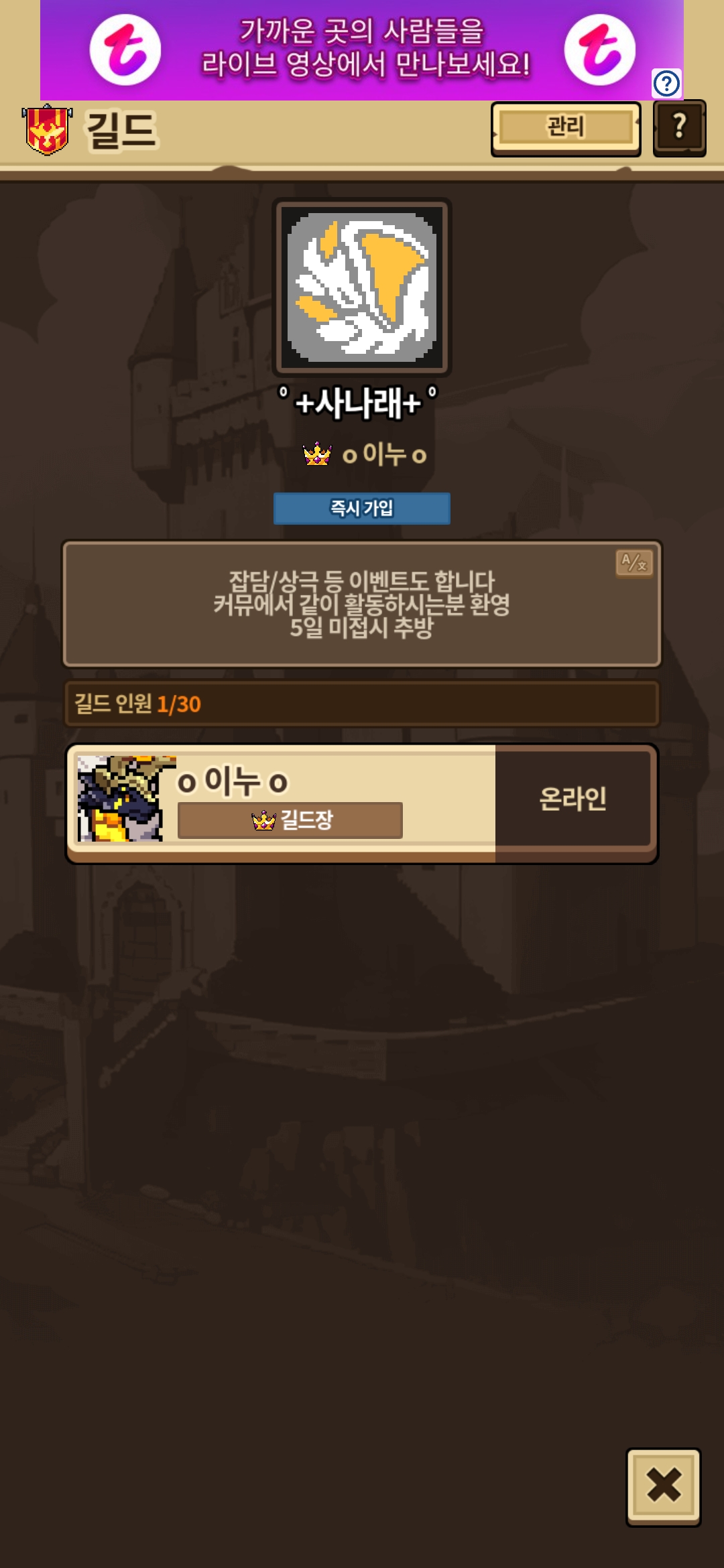Tap the 길드 인원 1/30 bar
The width and height of the screenshot is (724, 1568).
(362, 704)
